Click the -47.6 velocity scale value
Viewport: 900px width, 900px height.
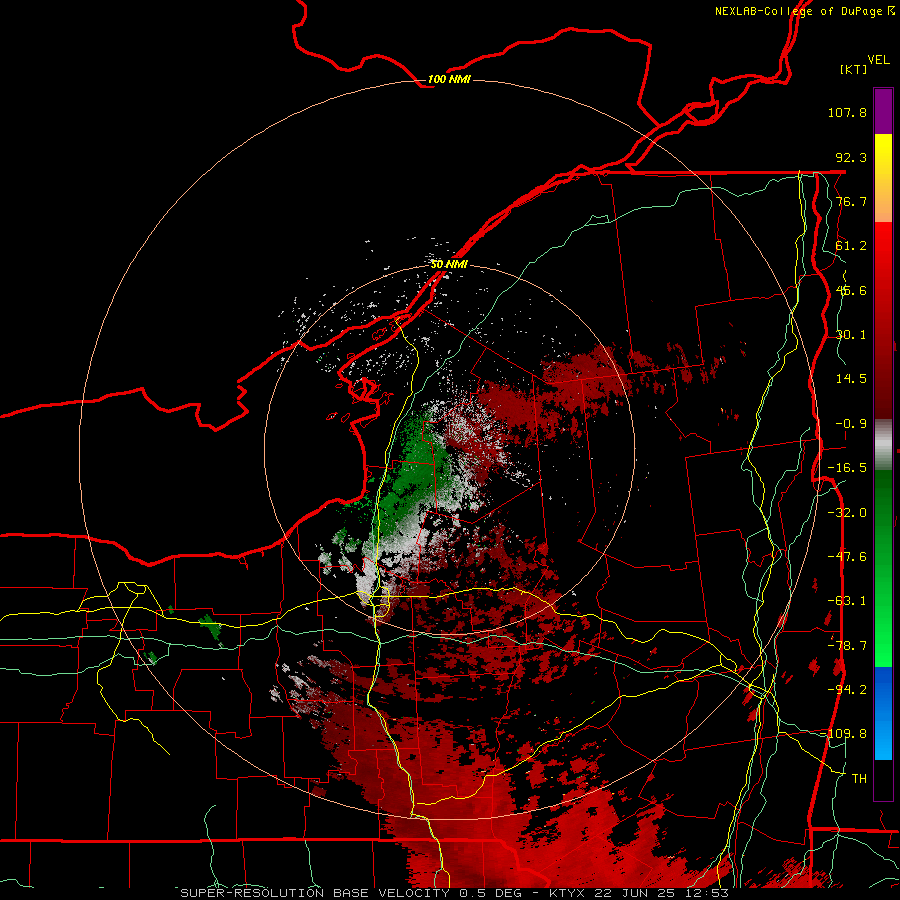coord(847,557)
